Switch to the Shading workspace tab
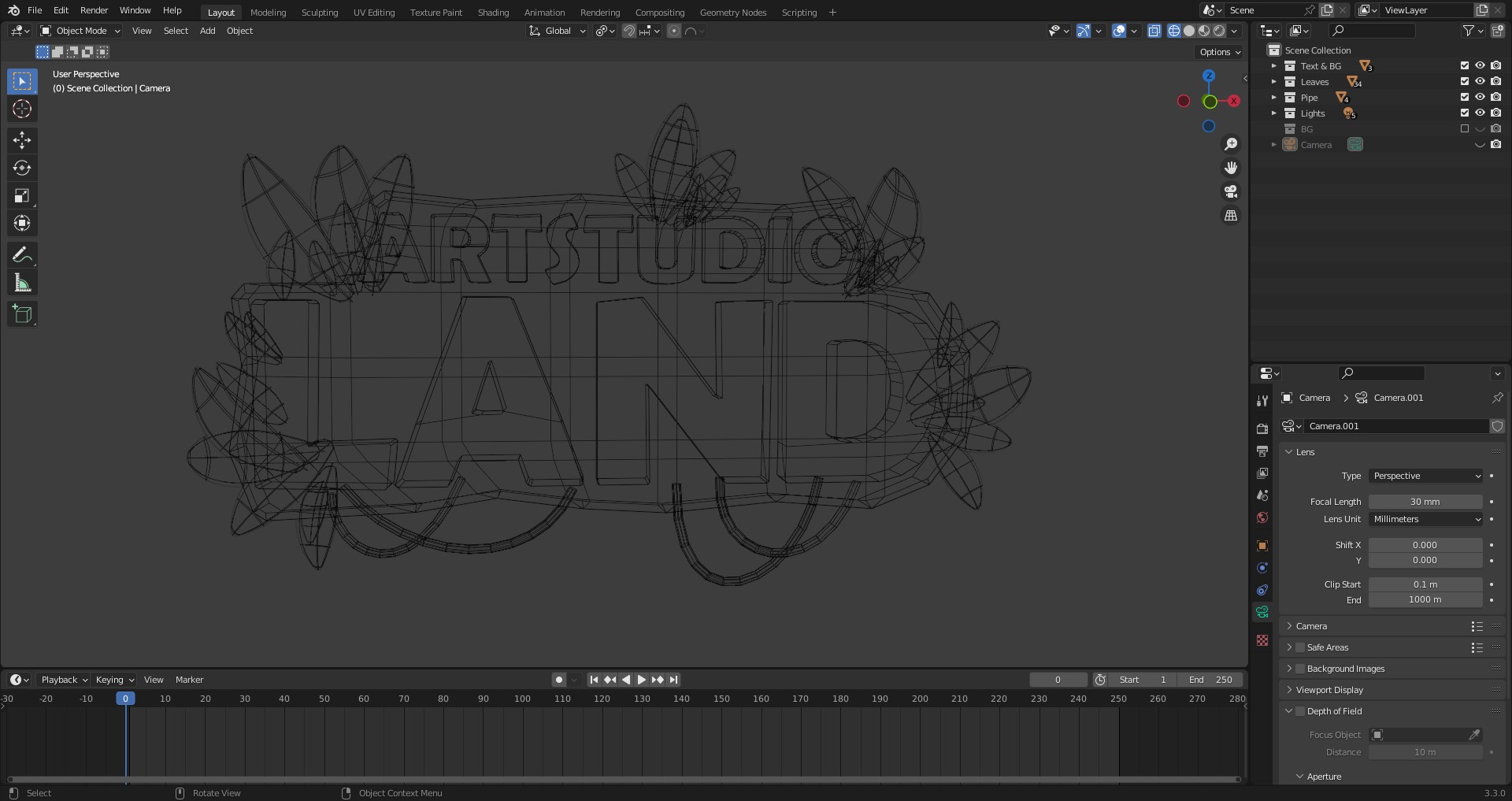 (x=493, y=12)
